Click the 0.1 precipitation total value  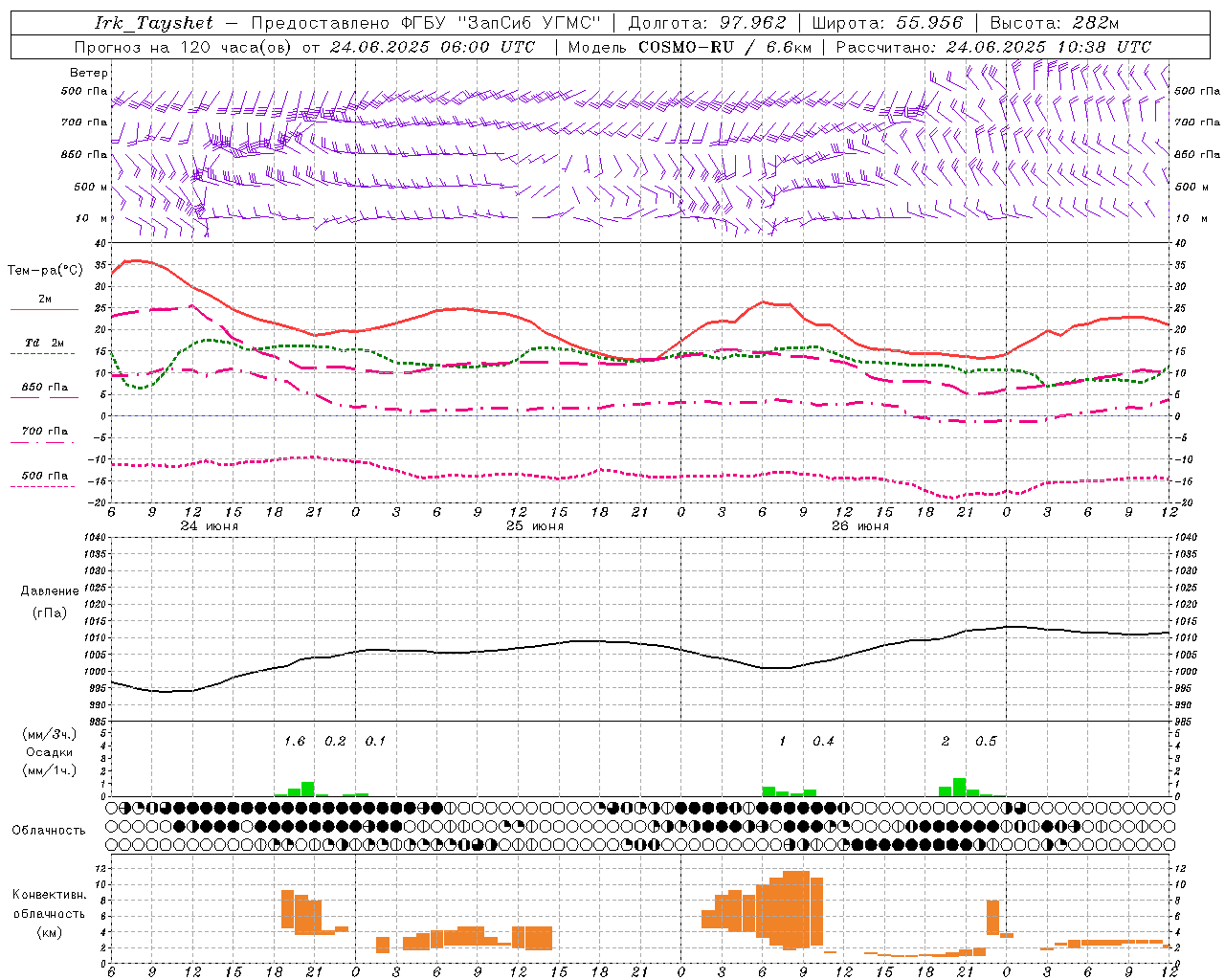376,742
